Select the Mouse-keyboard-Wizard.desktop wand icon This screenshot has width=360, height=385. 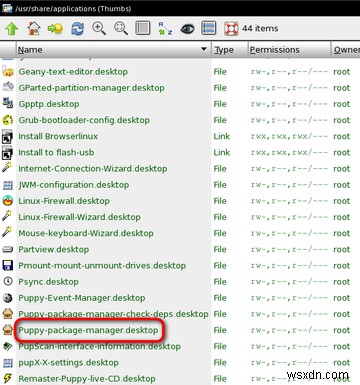click(7, 232)
